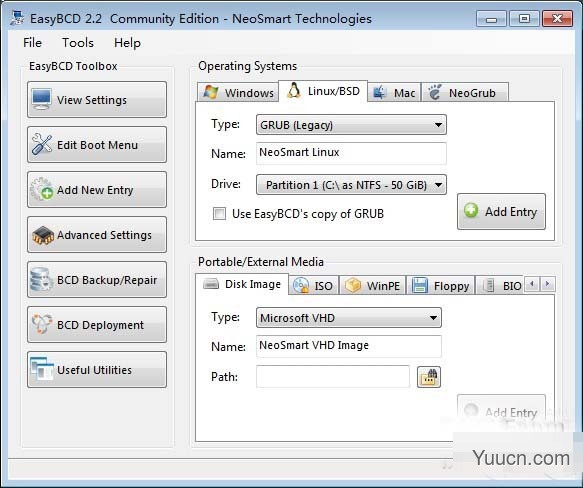Browse for disk image path with binoculars icon

tap(429, 377)
